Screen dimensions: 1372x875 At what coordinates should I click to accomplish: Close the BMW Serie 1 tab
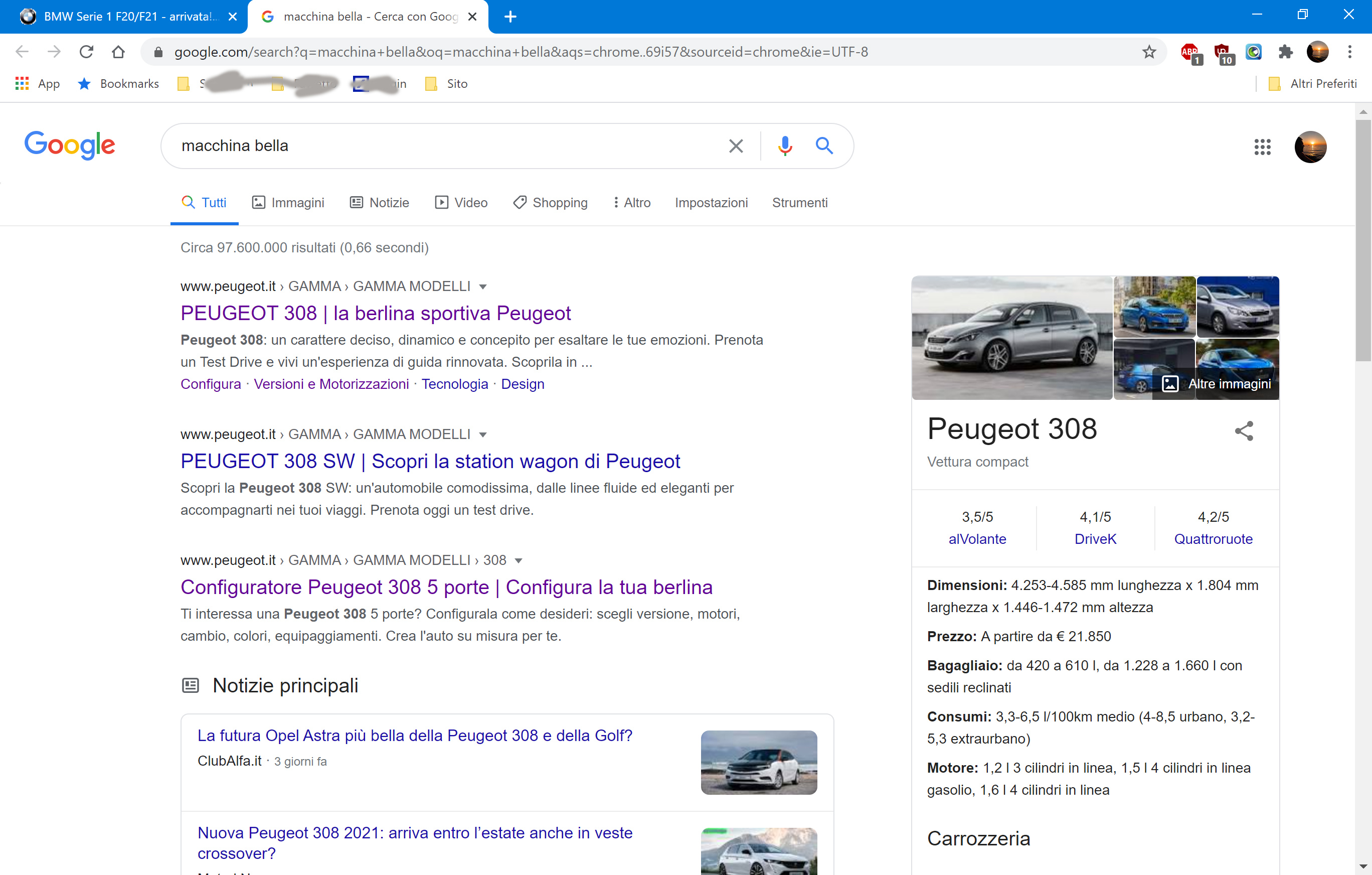pos(233,17)
